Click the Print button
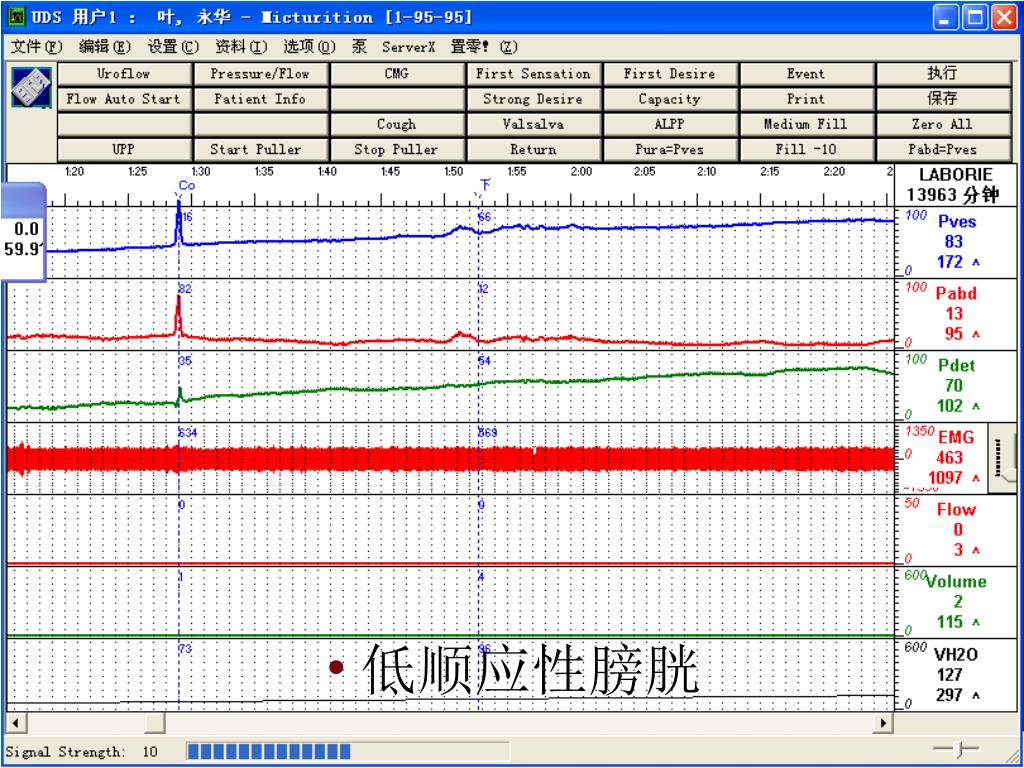The height and width of the screenshot is (768, 1024). (807, 99)
